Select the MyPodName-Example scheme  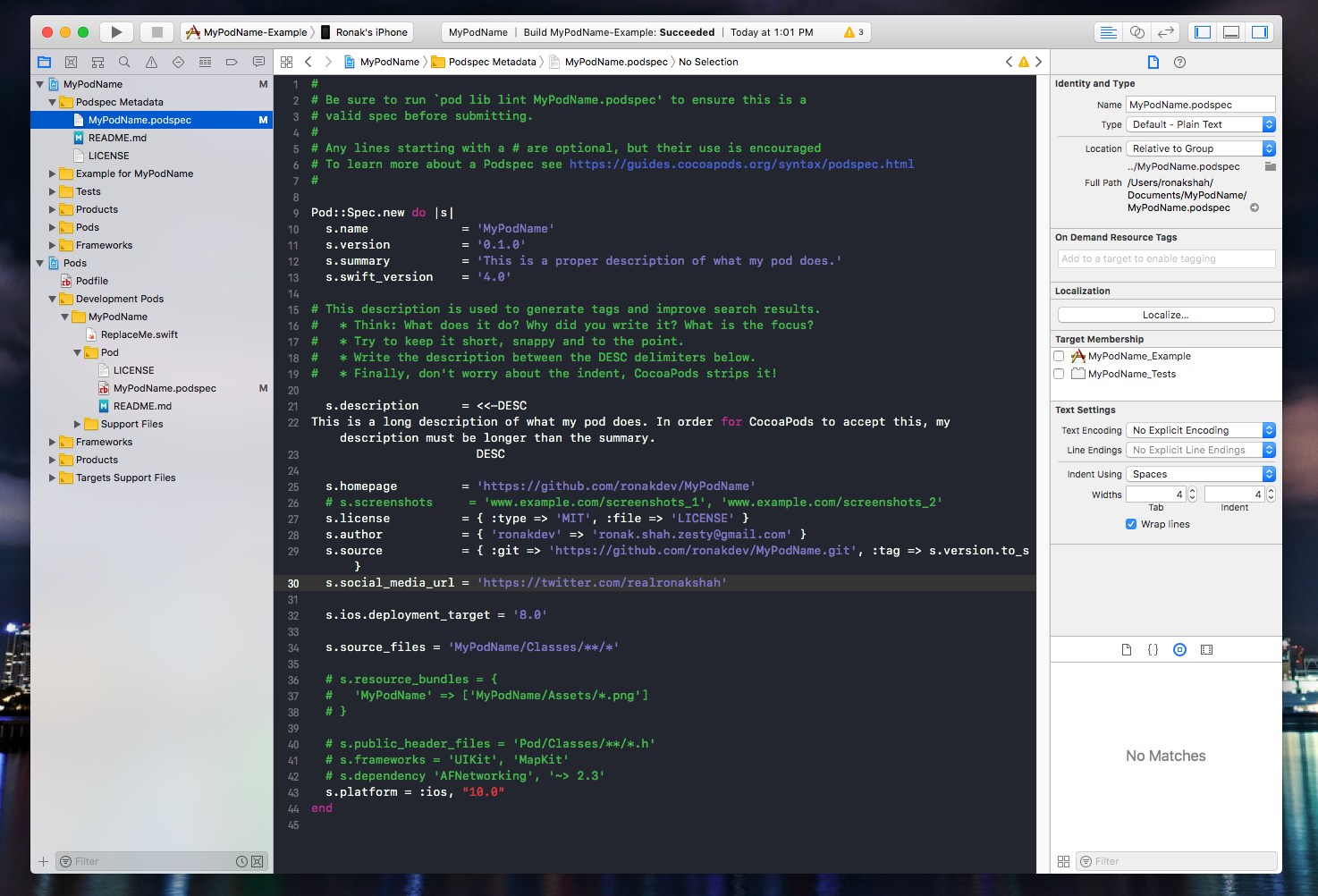[x=247, y=32]
